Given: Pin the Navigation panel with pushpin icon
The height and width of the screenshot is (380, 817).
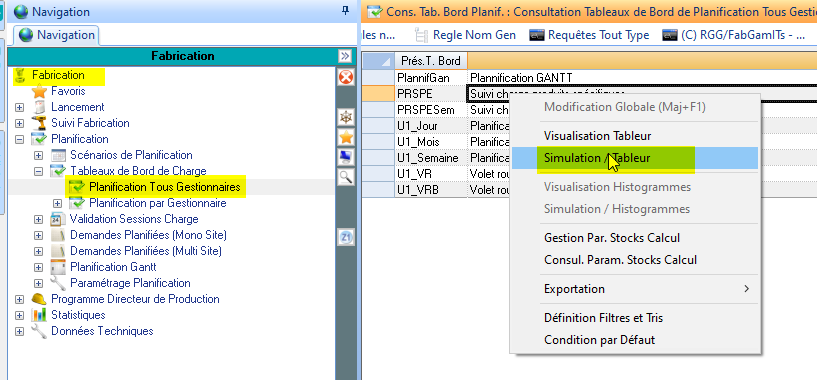Looking at the screenshot, I should 345,11.
